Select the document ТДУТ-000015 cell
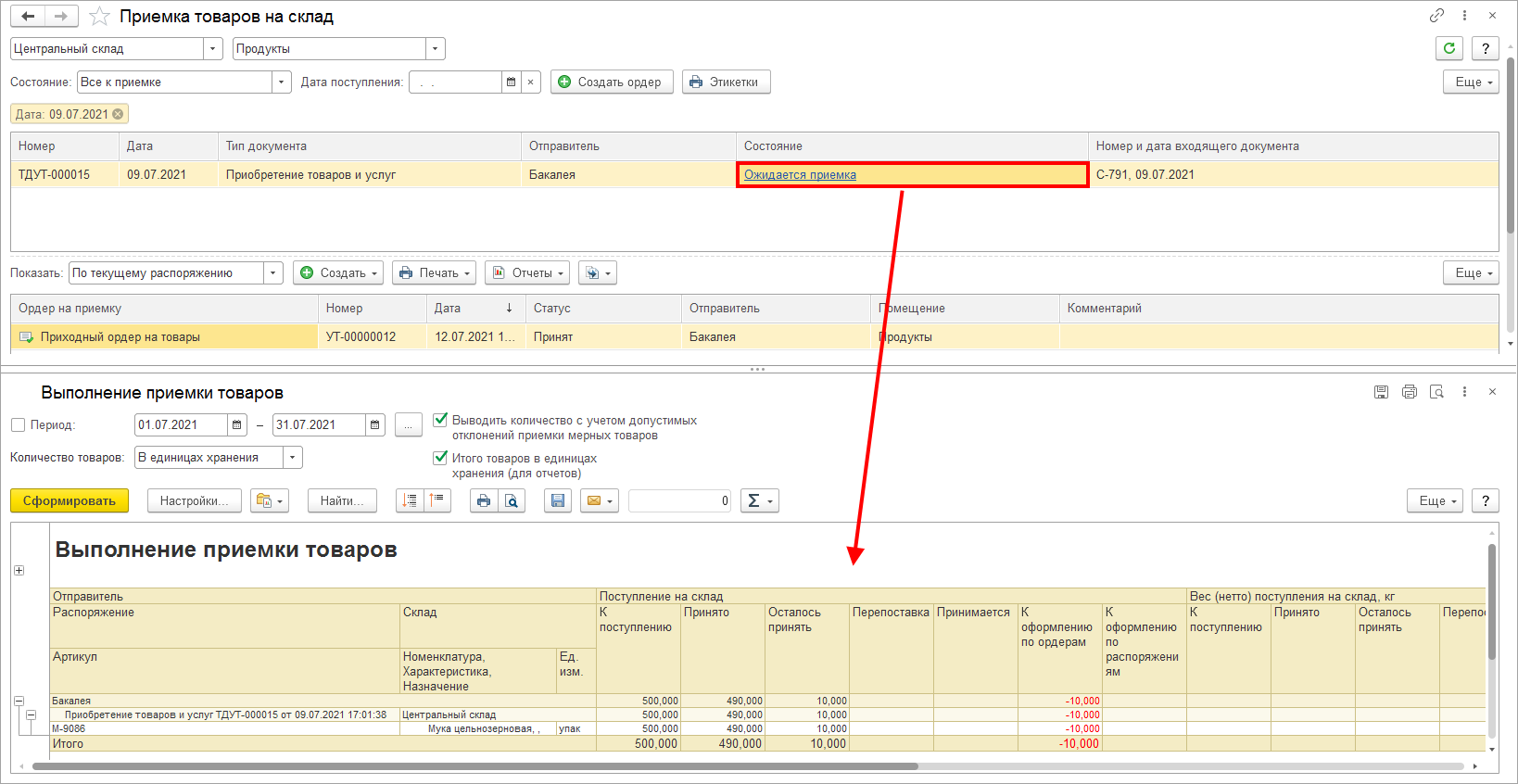Viewport: 1518px width, 784px height. [x=65, y=174]
